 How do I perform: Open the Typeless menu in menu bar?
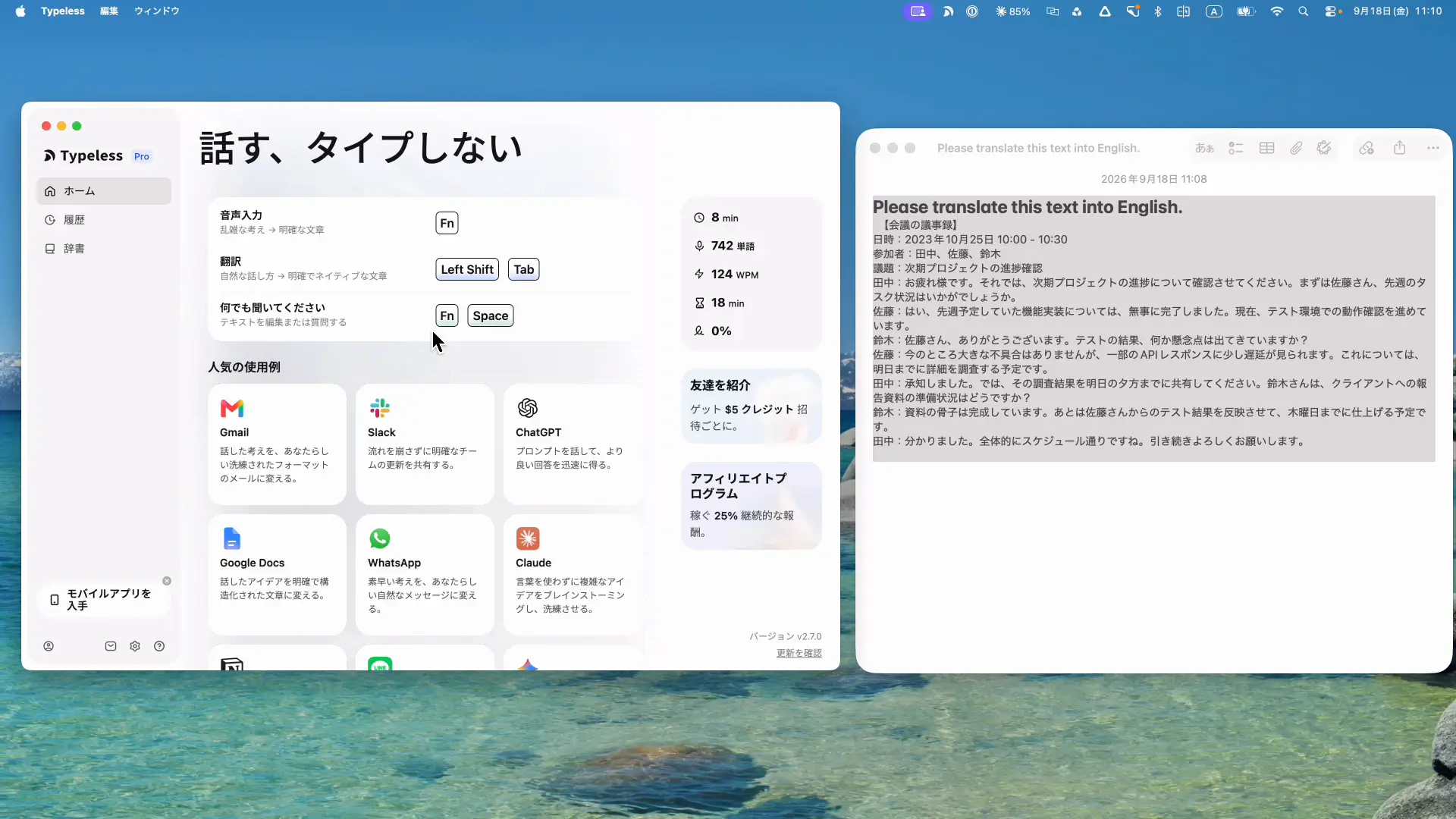pos(63,11)
